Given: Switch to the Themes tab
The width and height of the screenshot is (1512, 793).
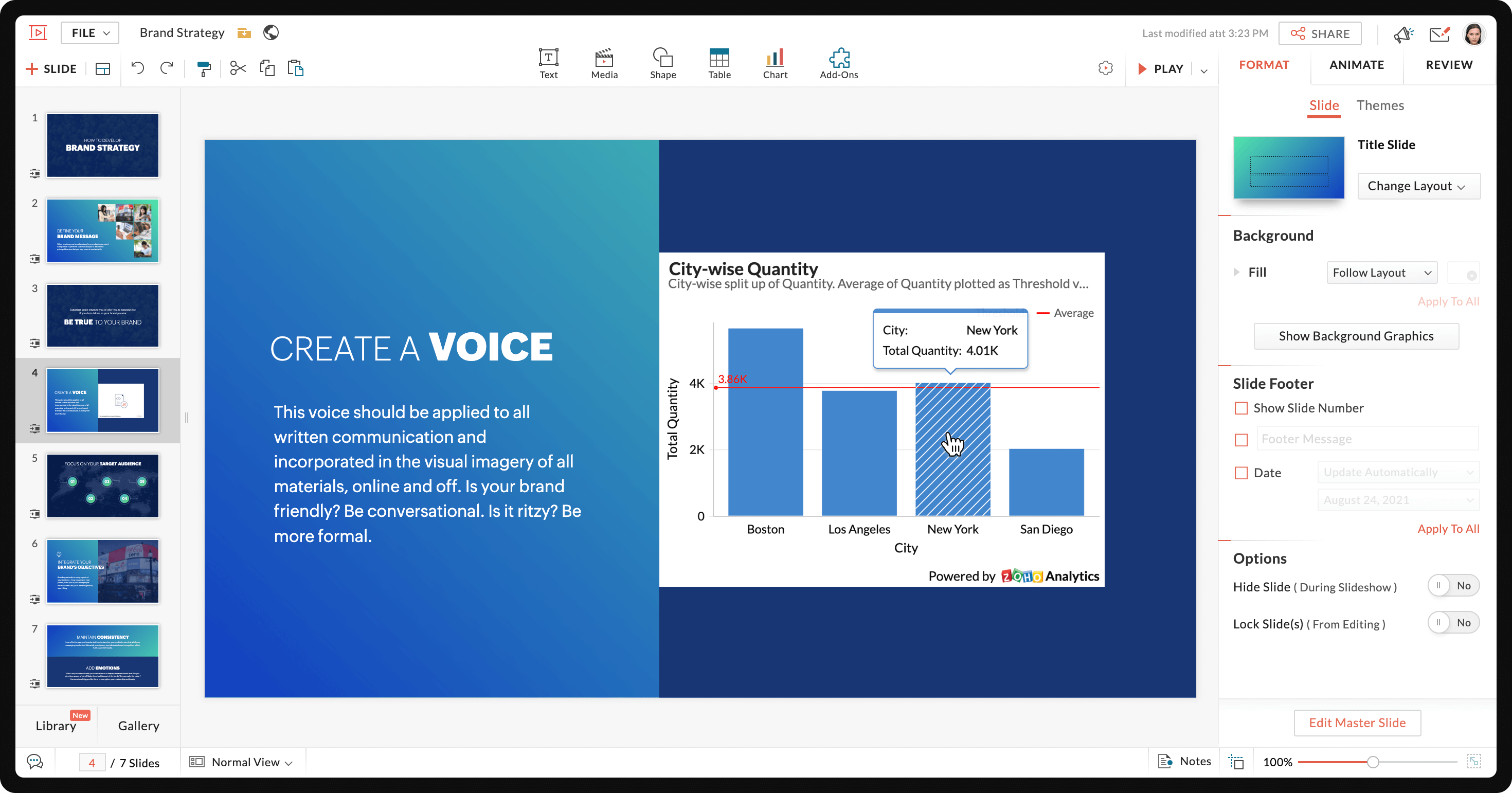Looking at the screenshot, I should [x=1380, y=104].
